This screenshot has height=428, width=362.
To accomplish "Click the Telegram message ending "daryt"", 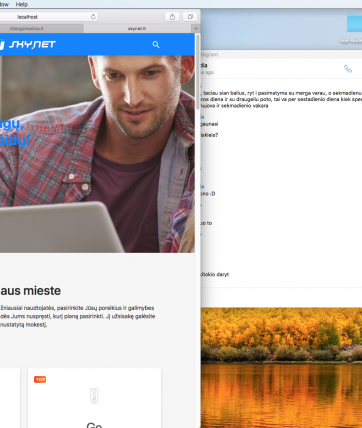I will (215, 274).
